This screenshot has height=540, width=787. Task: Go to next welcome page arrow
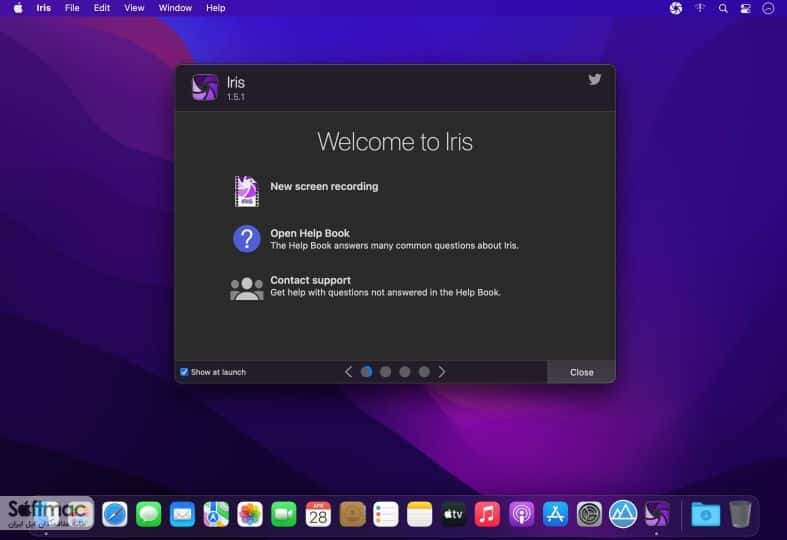pyautogui.click(x=442, y=372)
